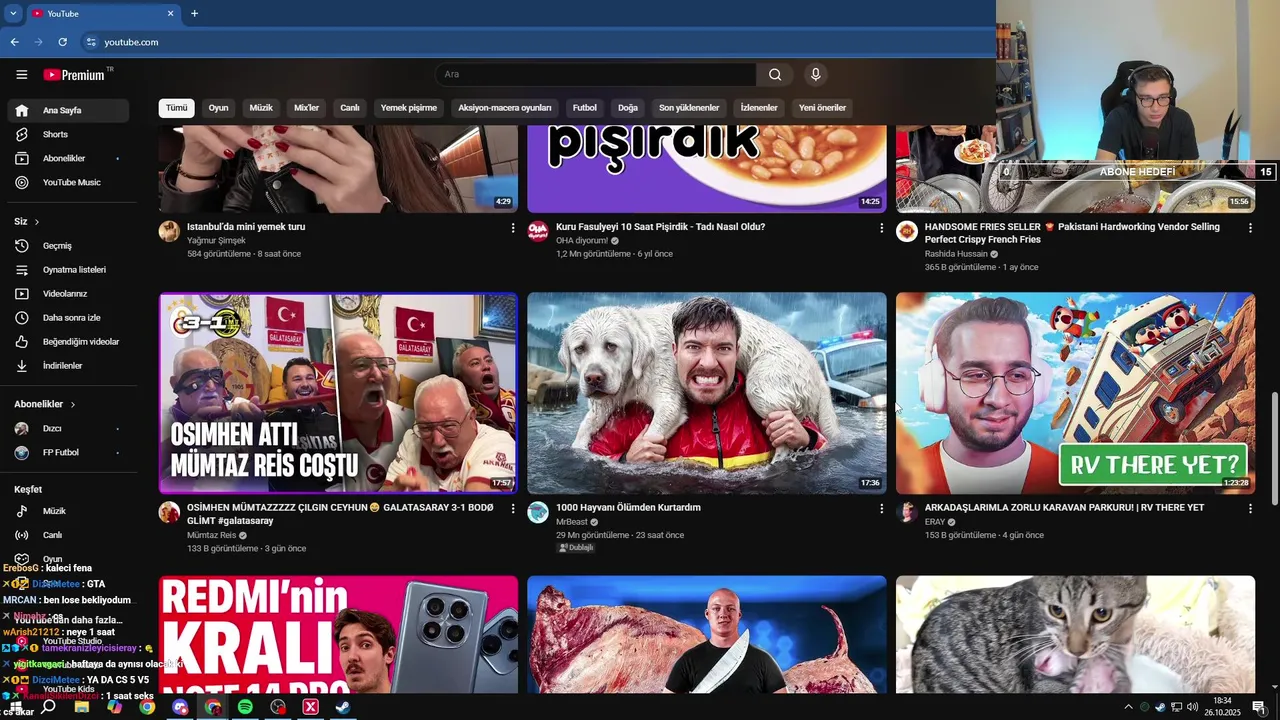Viewport: 1280px width, 720px height.
Task: Open YouTube Music in sidebar
Action: 68,182
